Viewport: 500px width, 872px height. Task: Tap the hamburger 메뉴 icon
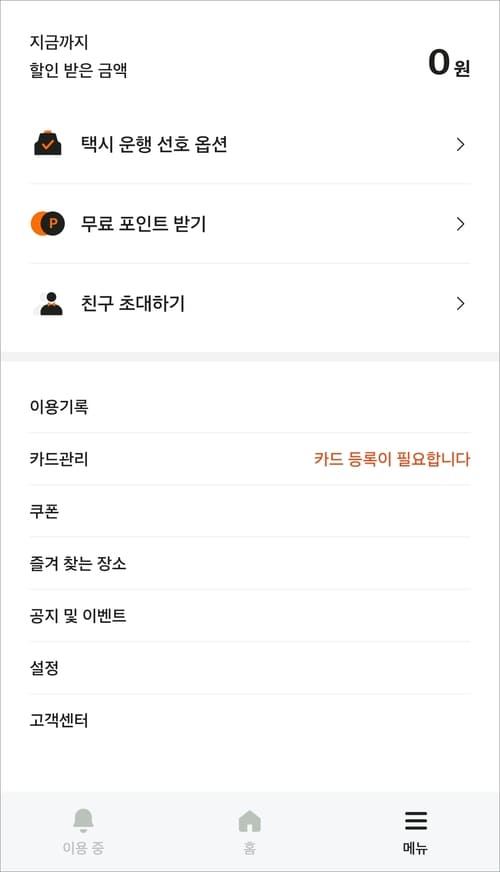point(415,821)
